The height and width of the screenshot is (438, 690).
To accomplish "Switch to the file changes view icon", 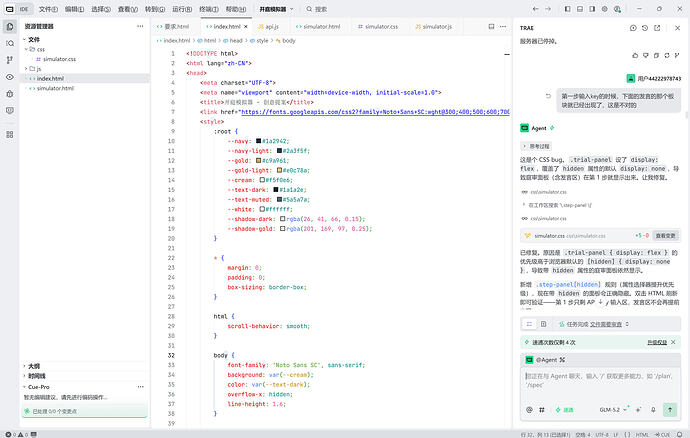I will [543, 324].
